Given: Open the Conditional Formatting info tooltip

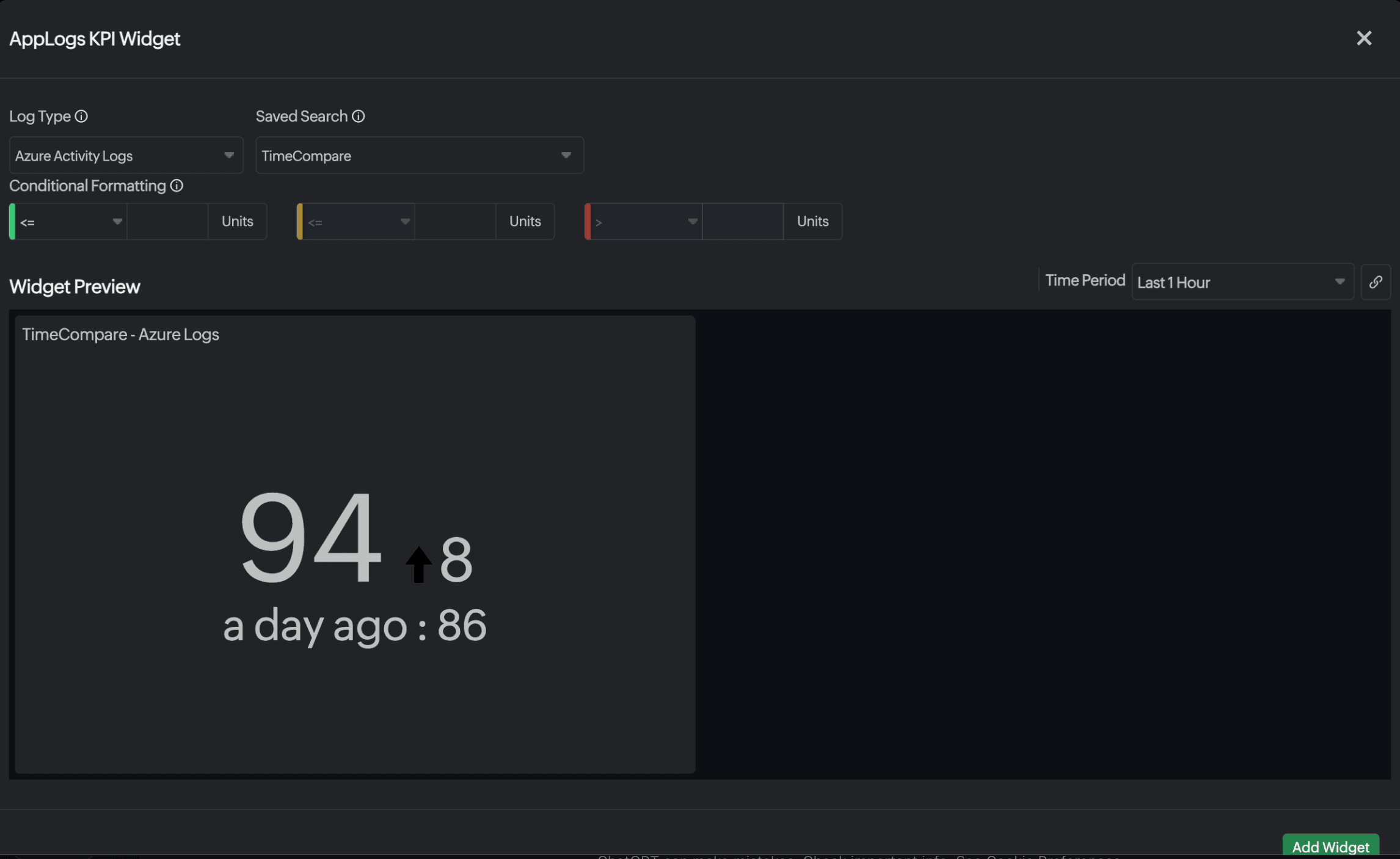Looking at the screenshot, I should (x=177, y=186).
